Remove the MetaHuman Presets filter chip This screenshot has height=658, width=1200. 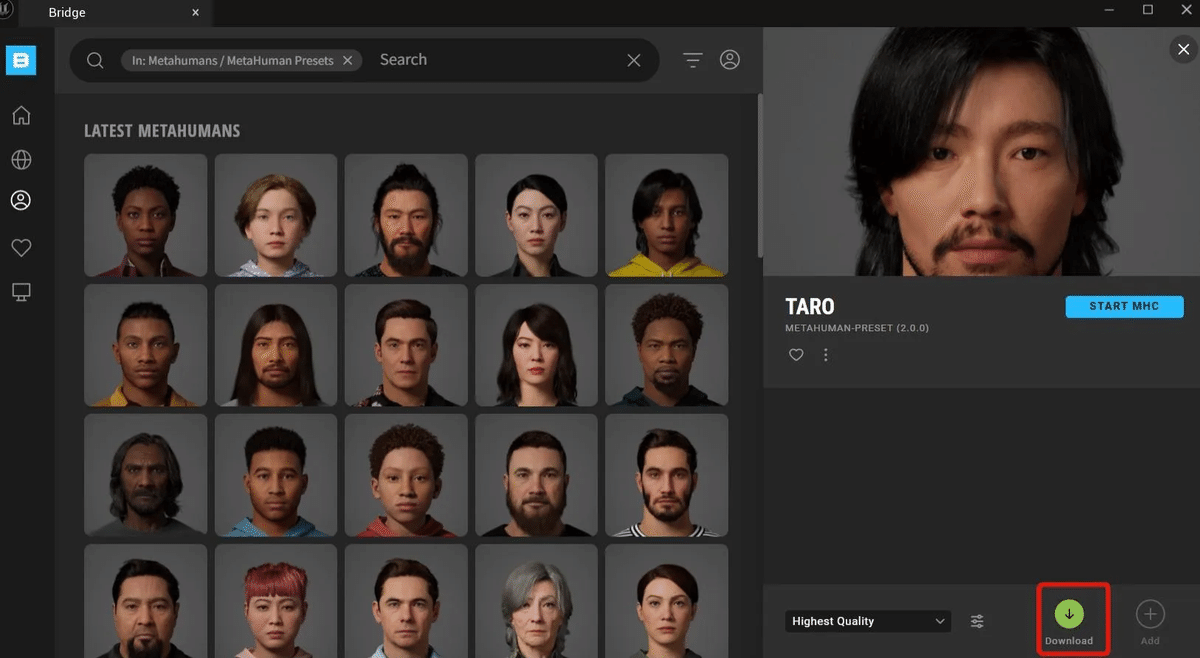click(347, 60)
